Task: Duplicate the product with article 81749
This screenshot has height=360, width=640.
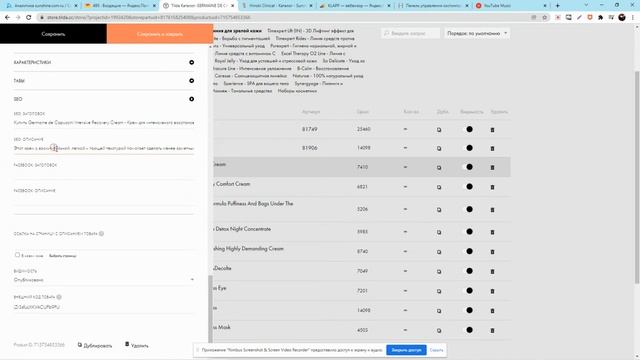Action: [439, 130]
